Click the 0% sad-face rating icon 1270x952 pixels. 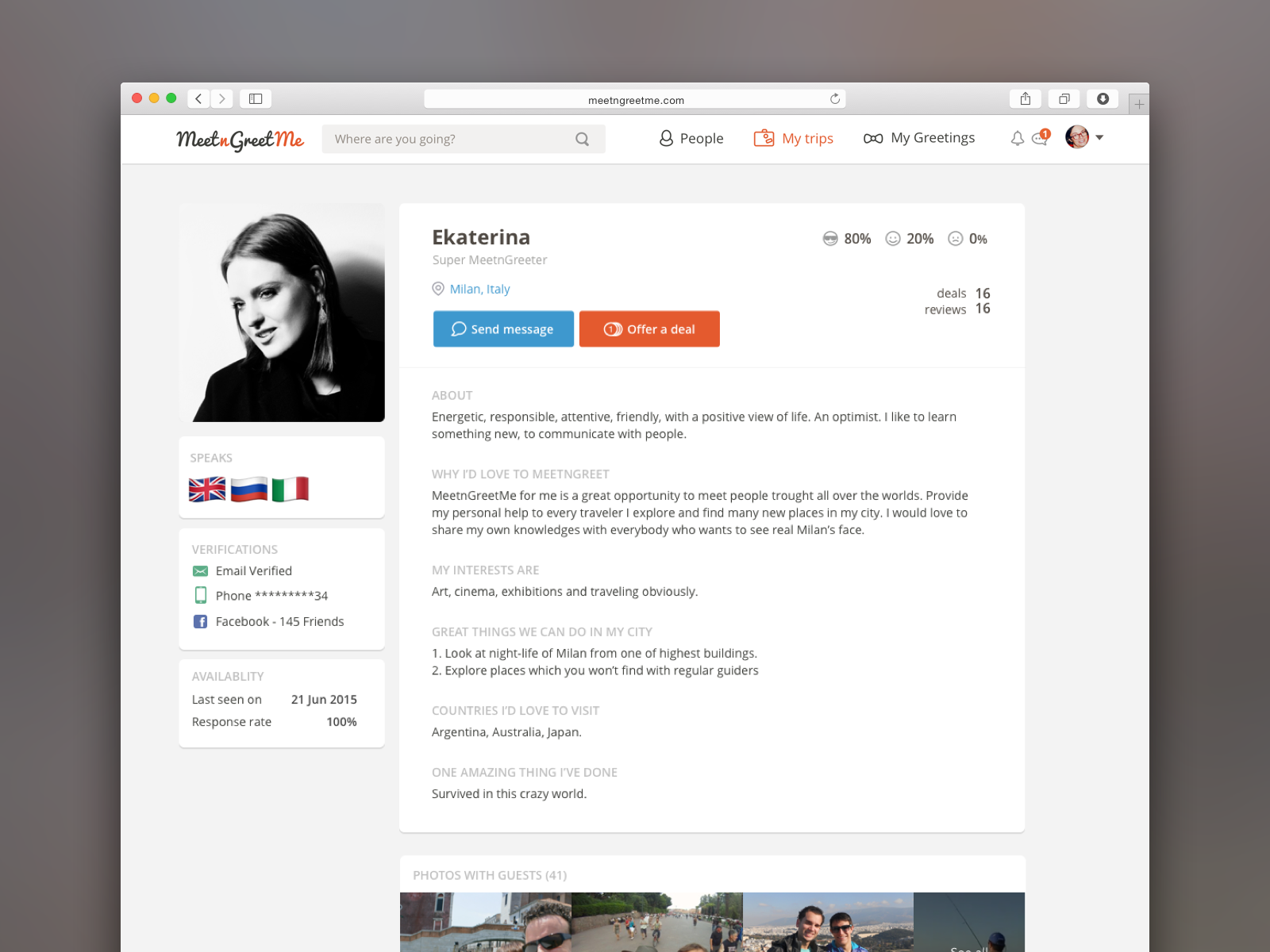[956, 239]
